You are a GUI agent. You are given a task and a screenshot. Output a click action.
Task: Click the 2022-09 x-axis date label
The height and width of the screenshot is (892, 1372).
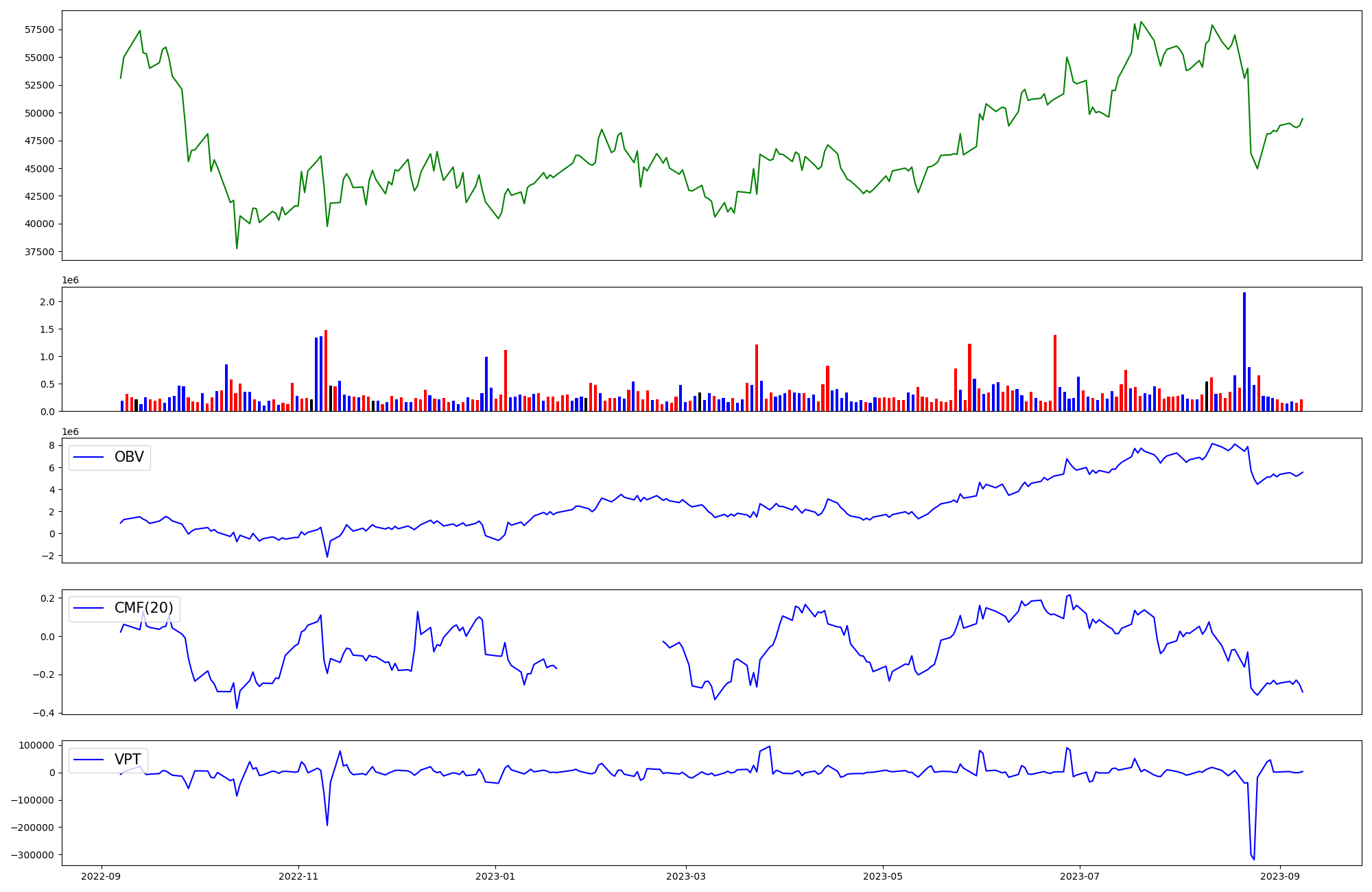click(x=102, y=876)
